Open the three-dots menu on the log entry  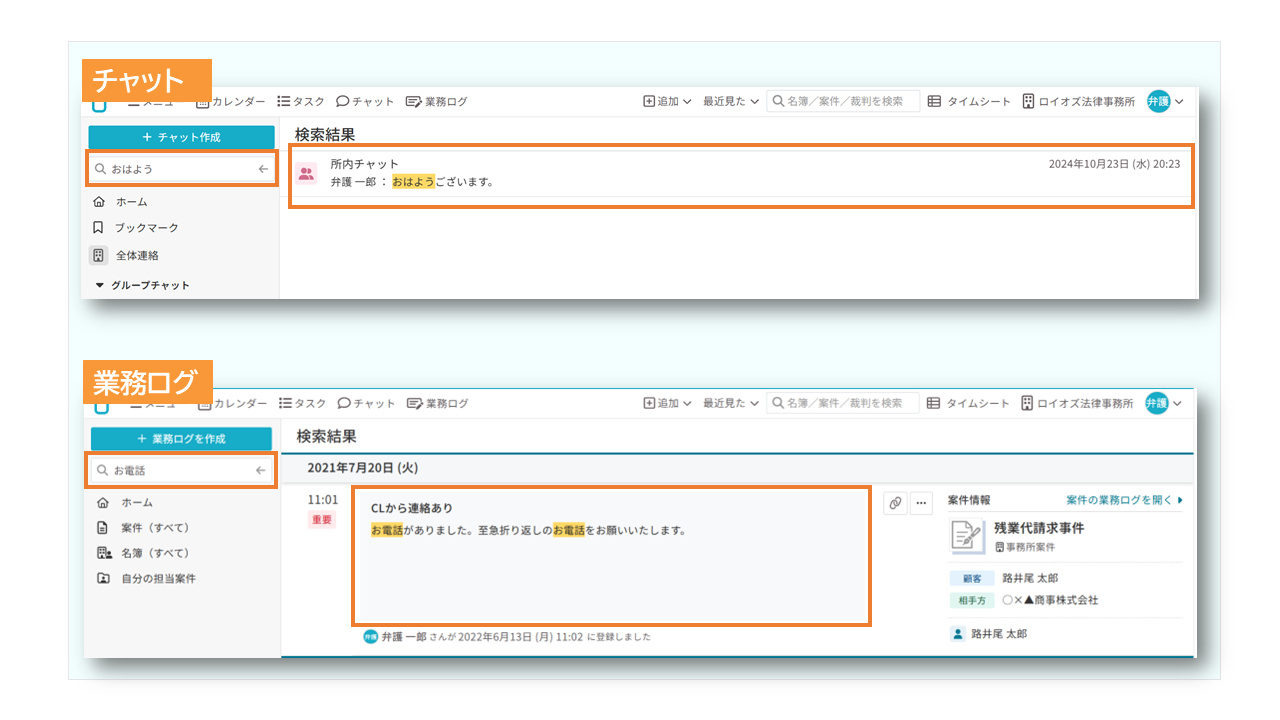pos(921,503)
